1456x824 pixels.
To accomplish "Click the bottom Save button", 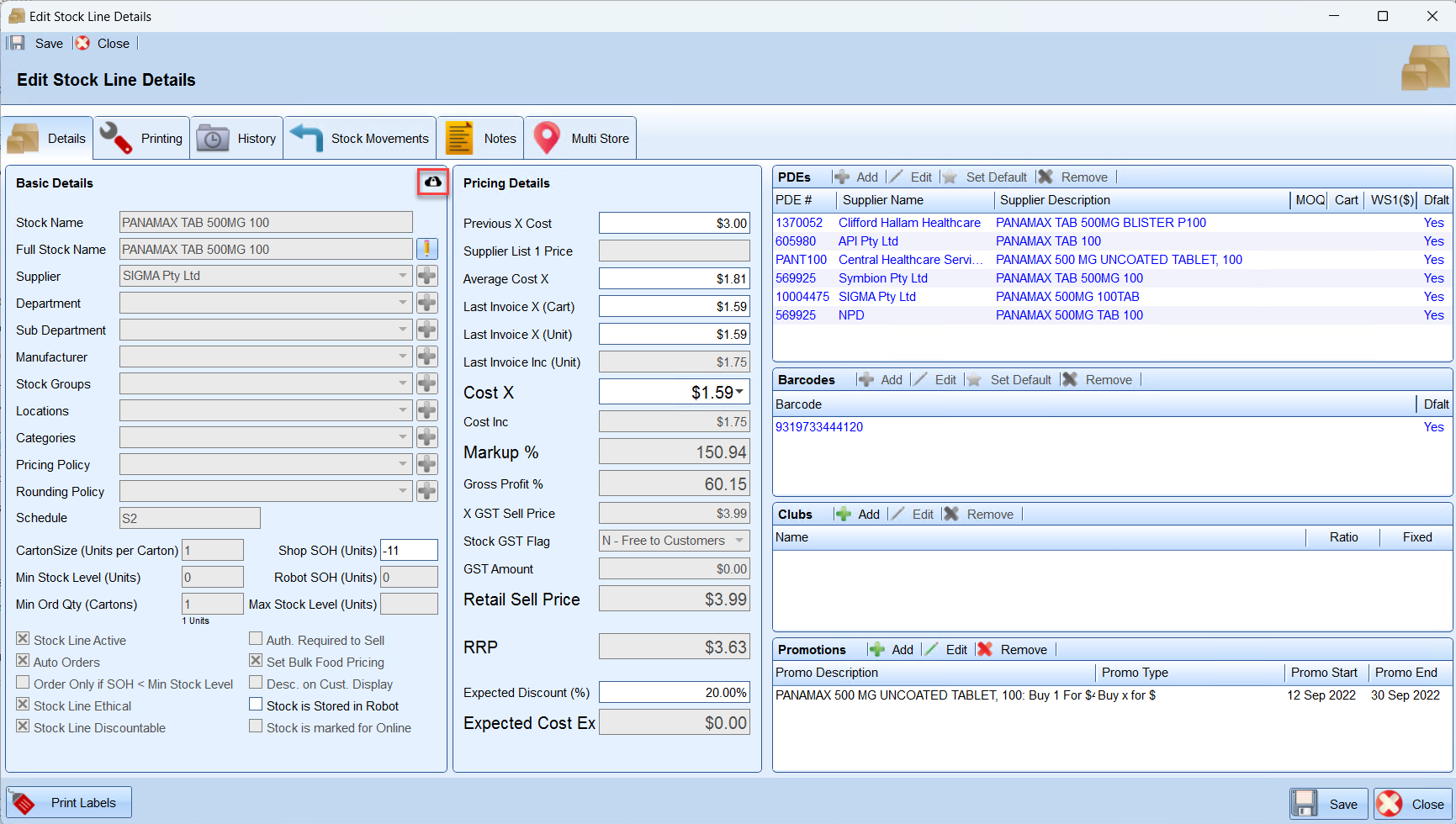I will (x=1330, y=804).
